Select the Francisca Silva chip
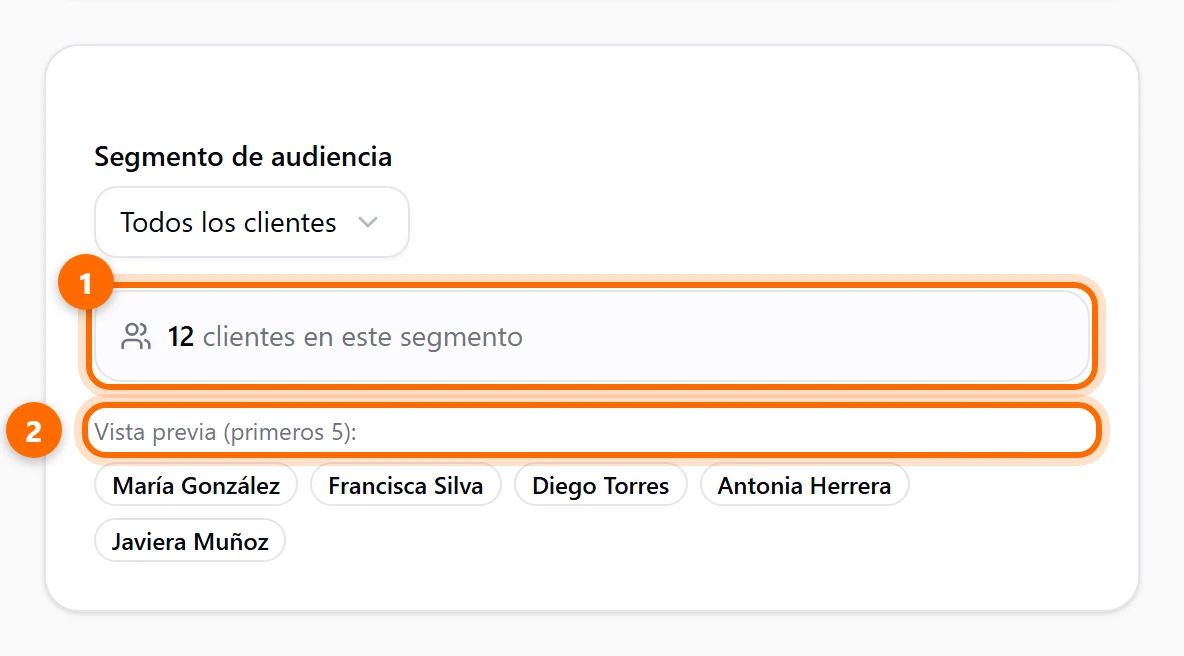This screenshot has width=1184, height=656. (405, 485)
